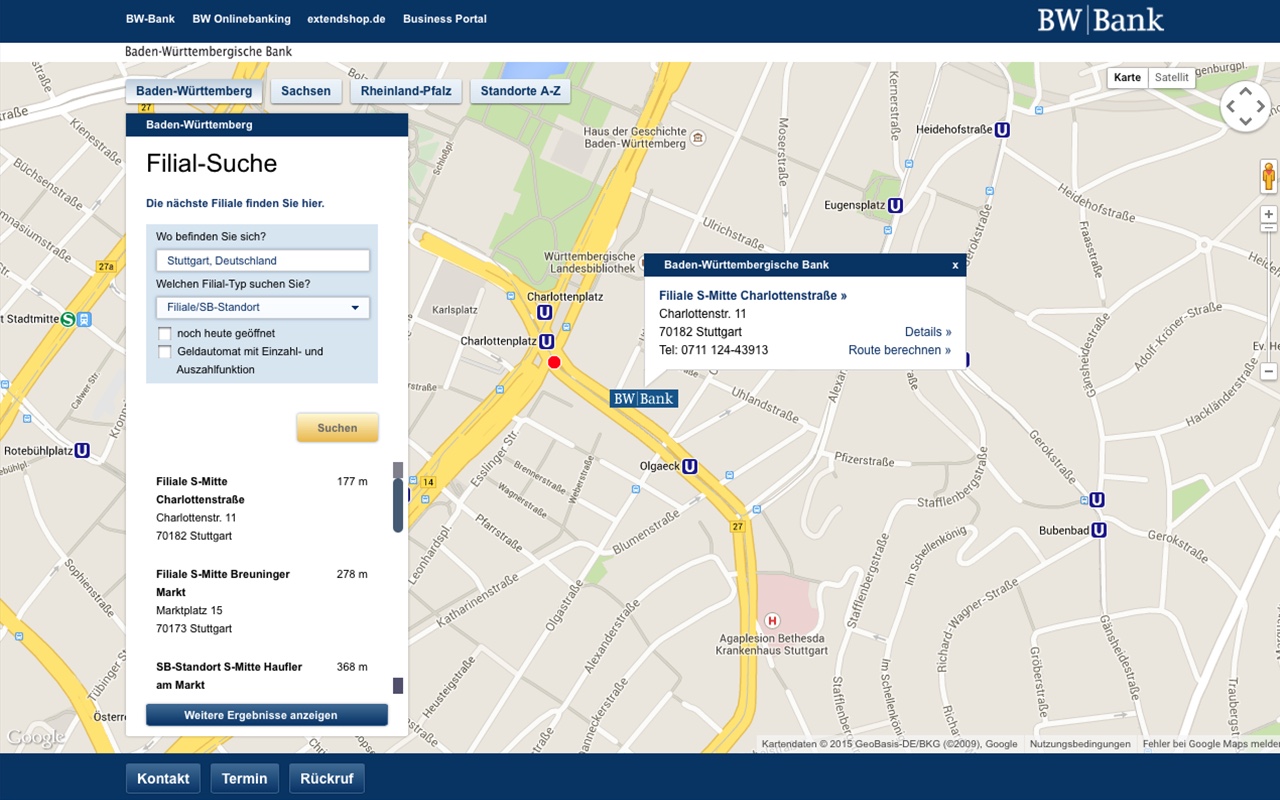1280x800 pixels.
Task: Click the Rückruf button
Action: pyautogui.click(x=327, y=779)
